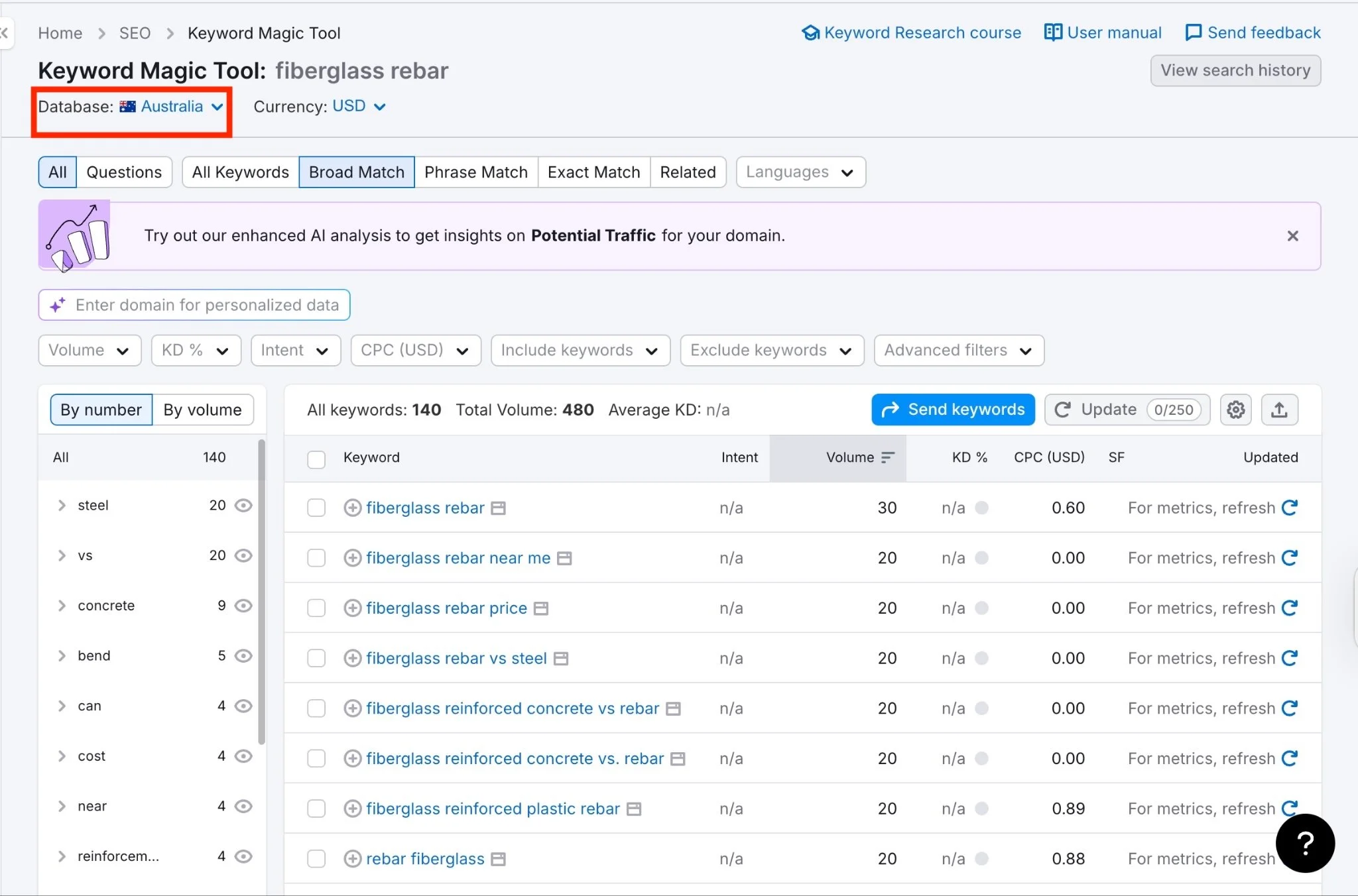Click the User manual icon
Screen dimensions: 1358x896
[1053, 32]
